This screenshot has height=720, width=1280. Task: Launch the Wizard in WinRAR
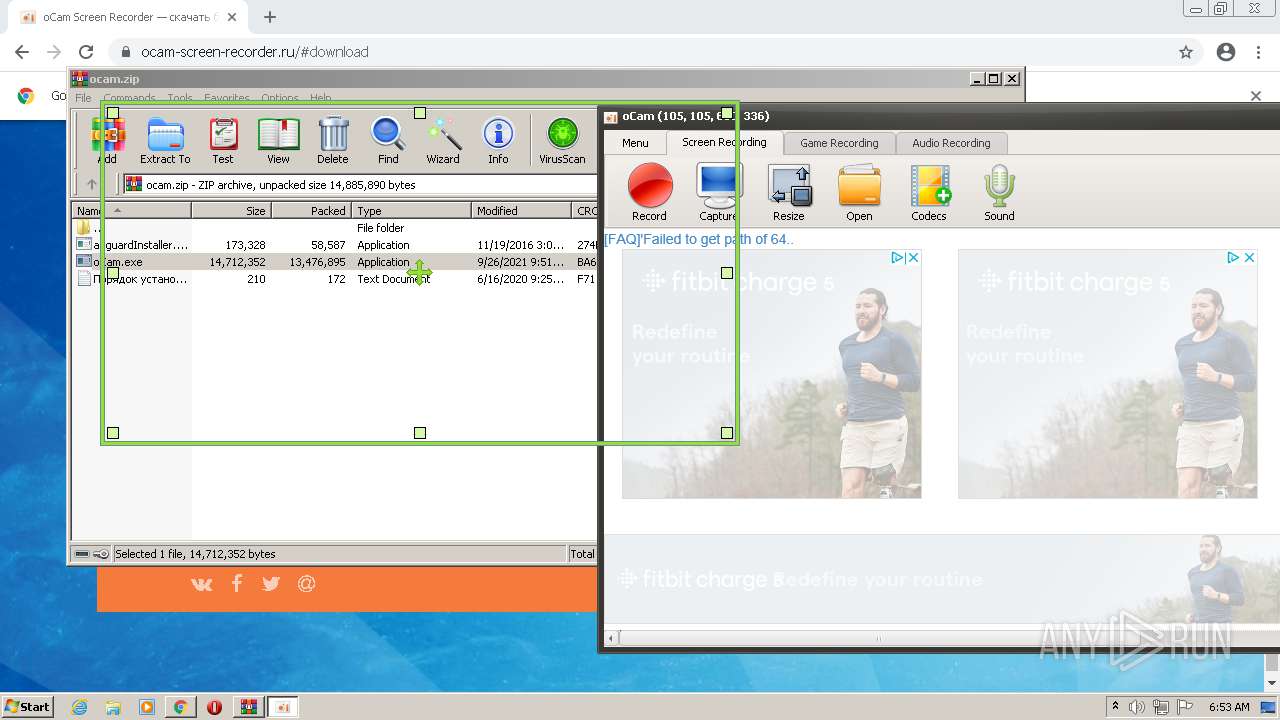(443, 140)
